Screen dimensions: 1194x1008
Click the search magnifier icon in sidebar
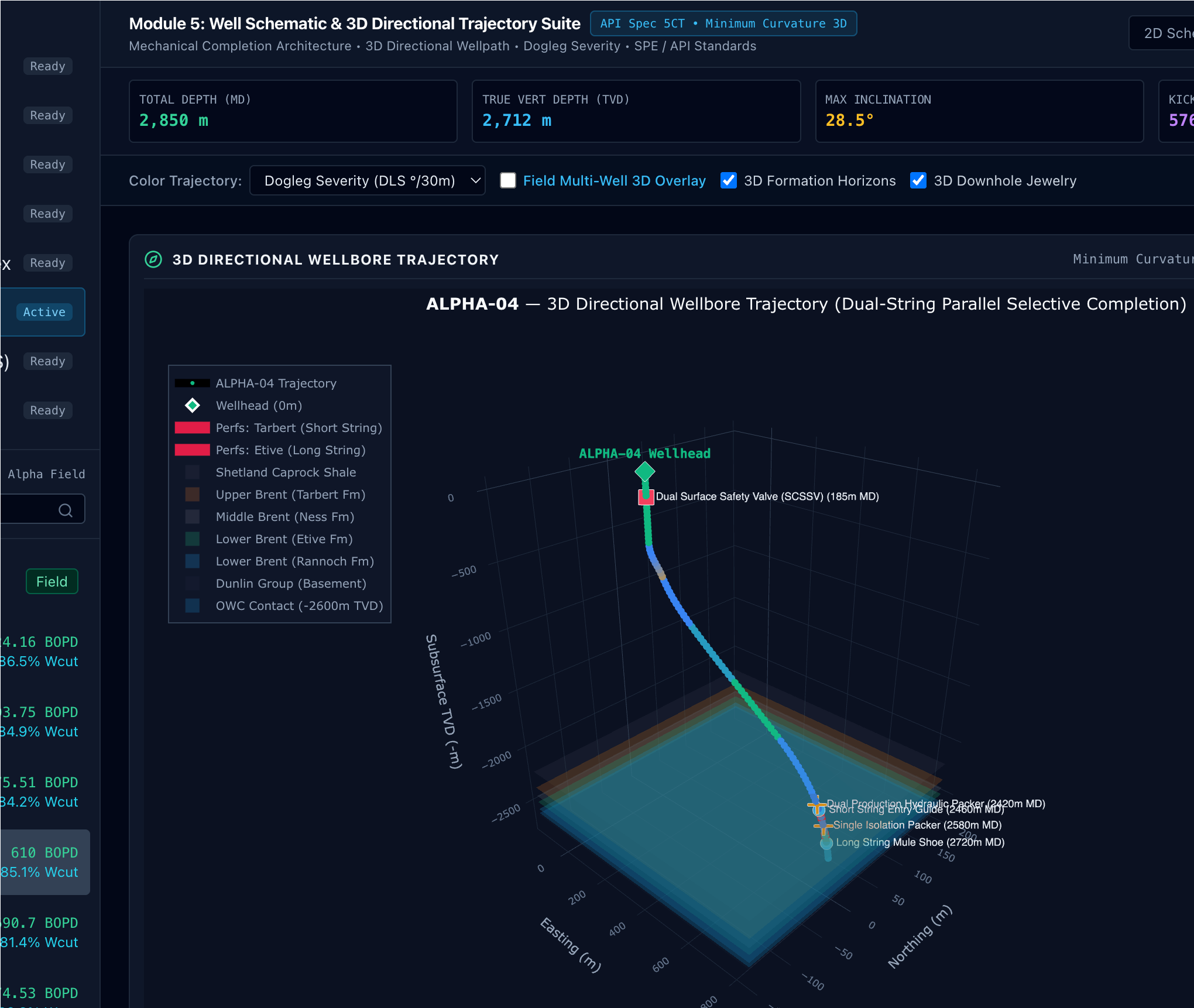(x=66, y=510)
